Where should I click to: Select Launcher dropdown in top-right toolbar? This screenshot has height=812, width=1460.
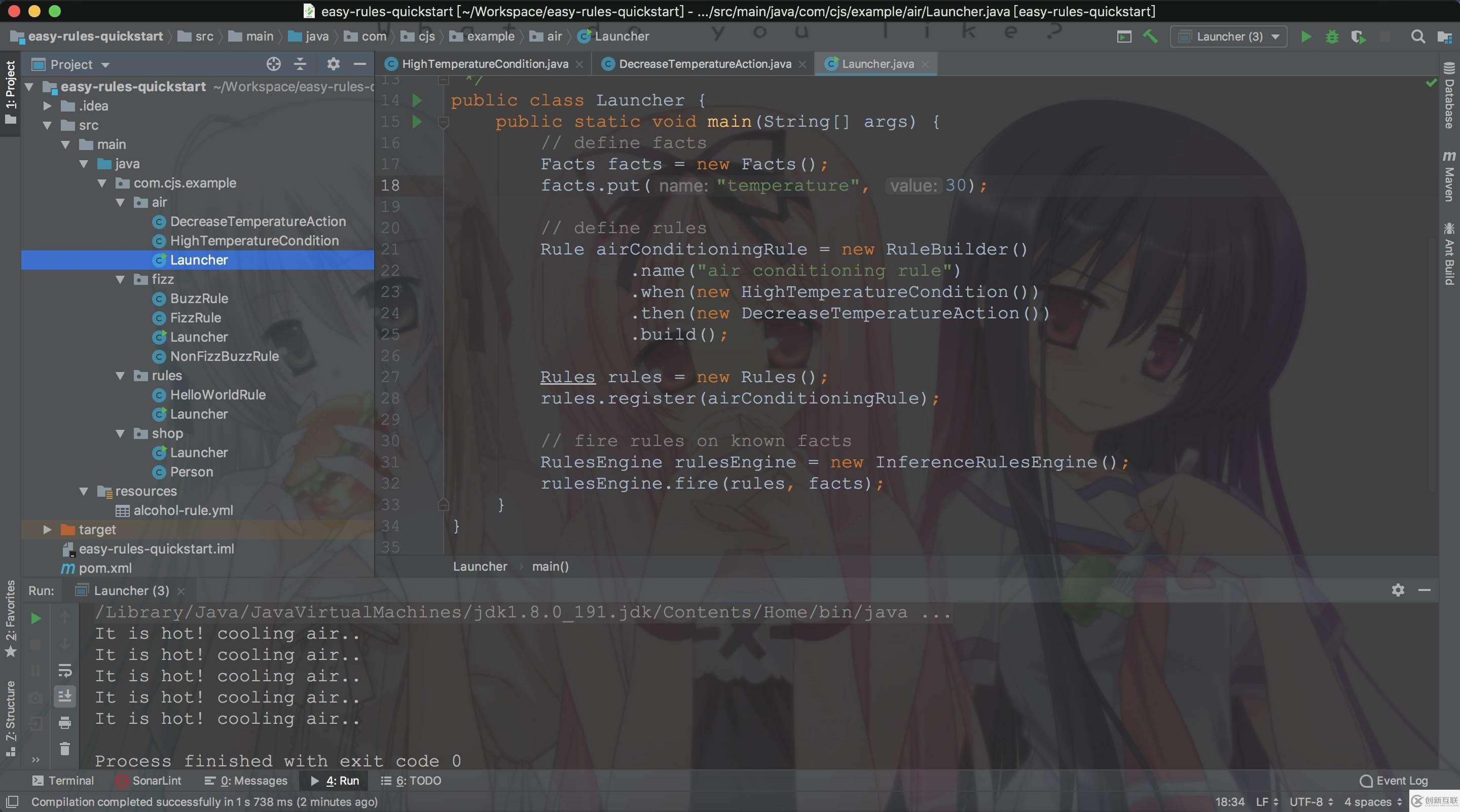click(1231, 37)
